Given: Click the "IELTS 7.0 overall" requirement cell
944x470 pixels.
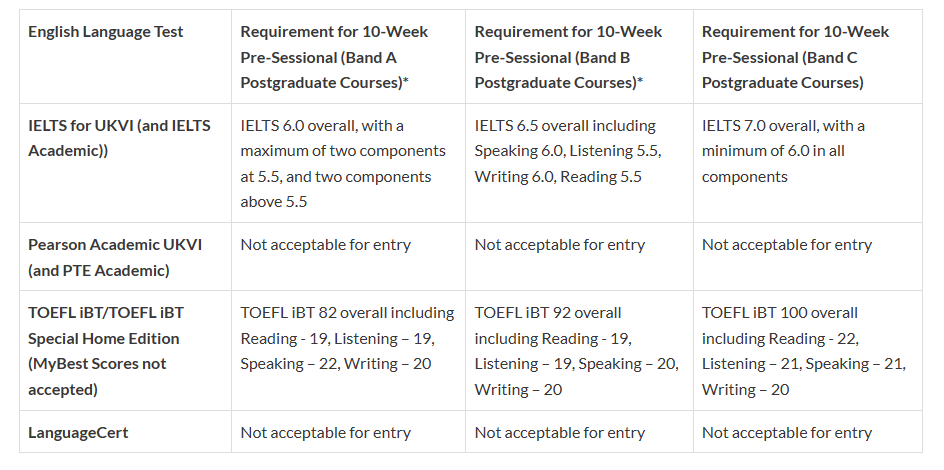Looking at the screenshot, I should (x=784, y=151).
